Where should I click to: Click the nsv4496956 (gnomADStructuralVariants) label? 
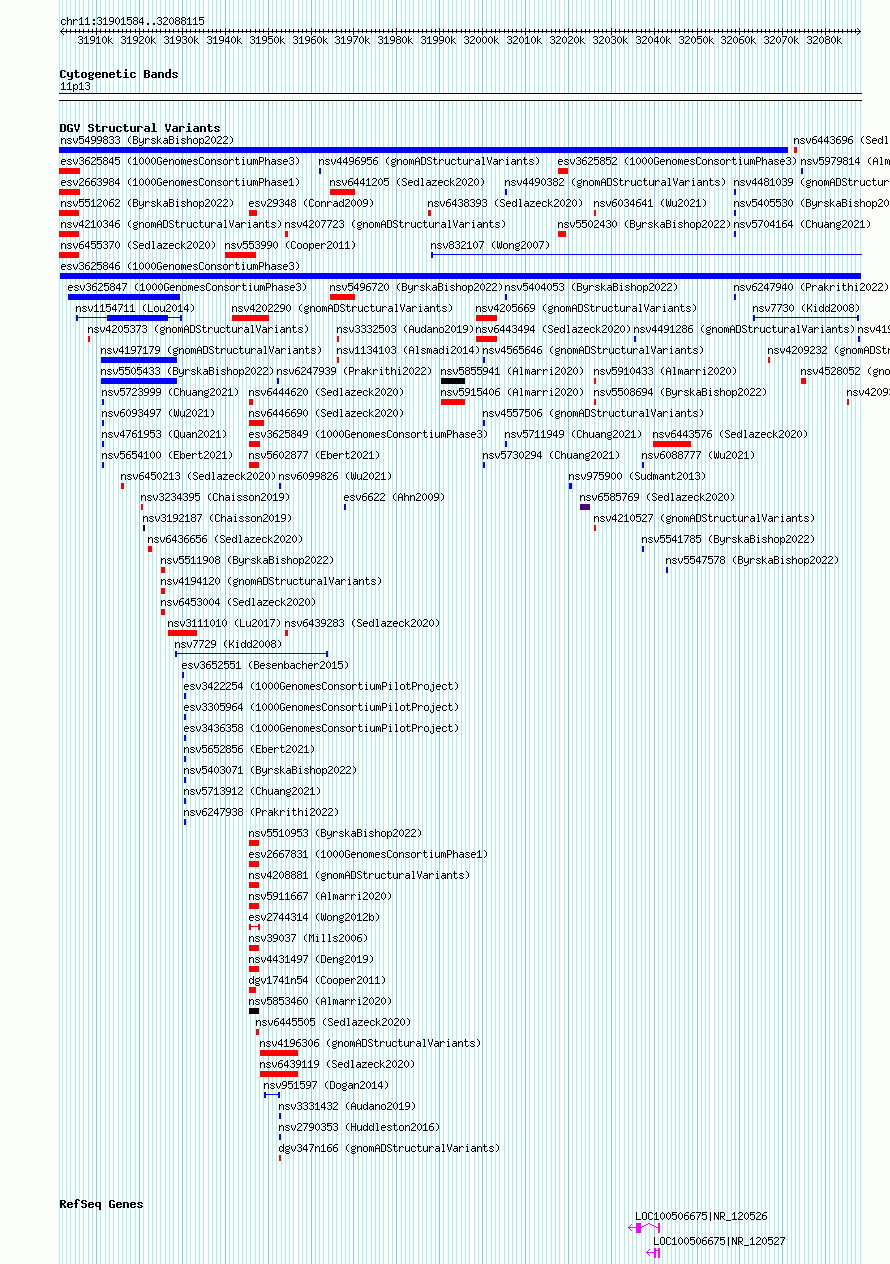(x=429, y=161)
